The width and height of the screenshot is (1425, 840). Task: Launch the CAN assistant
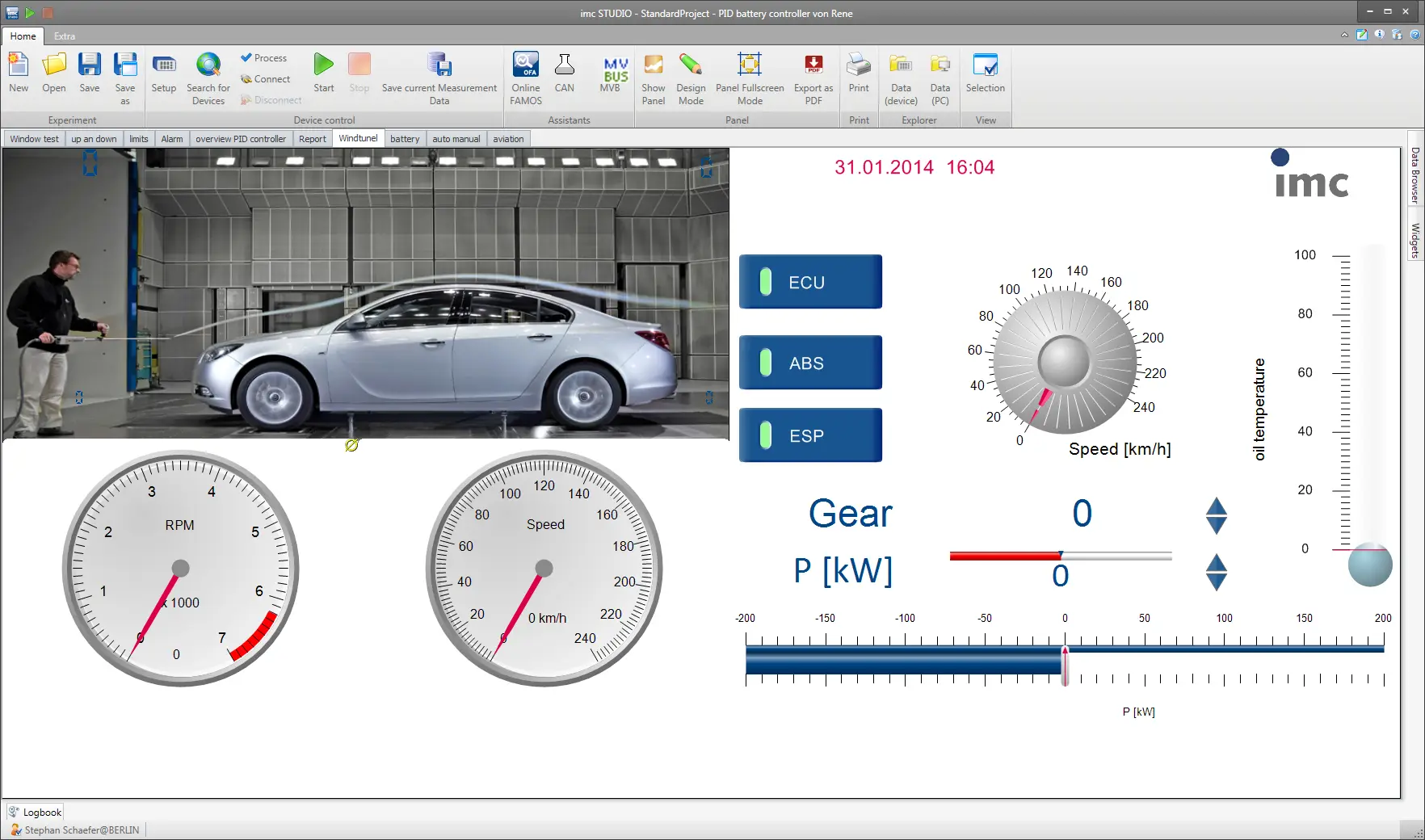[565, 73]
